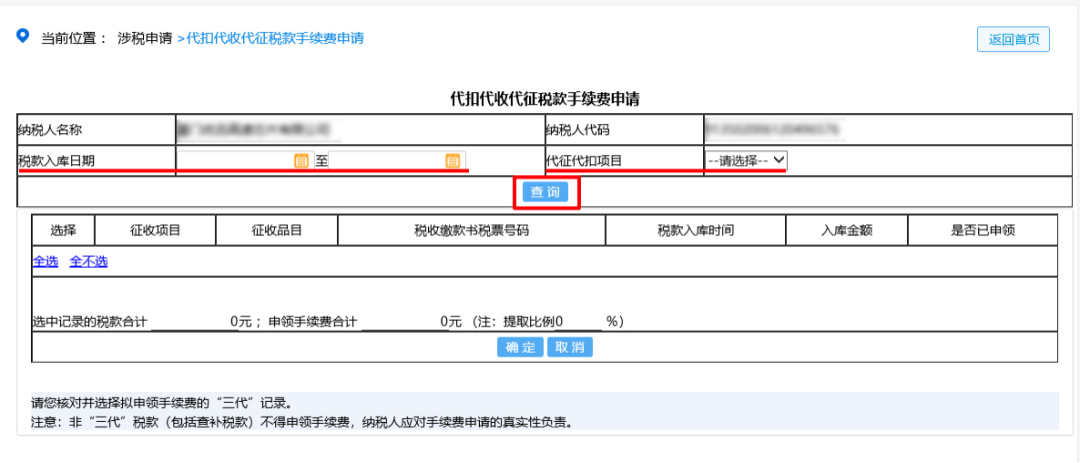
Task: Open the end date calendar picker icon
Action: [x=452, y=161]
